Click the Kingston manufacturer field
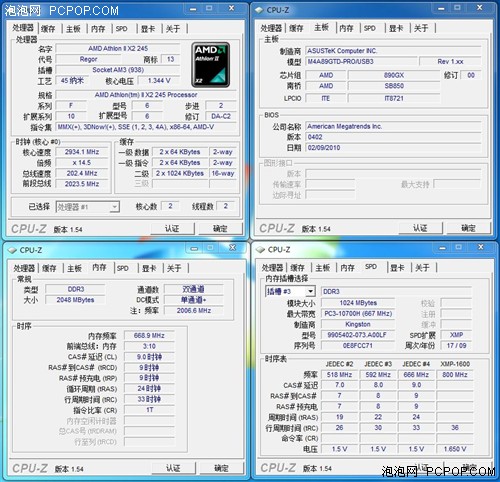 pos(358,324)
